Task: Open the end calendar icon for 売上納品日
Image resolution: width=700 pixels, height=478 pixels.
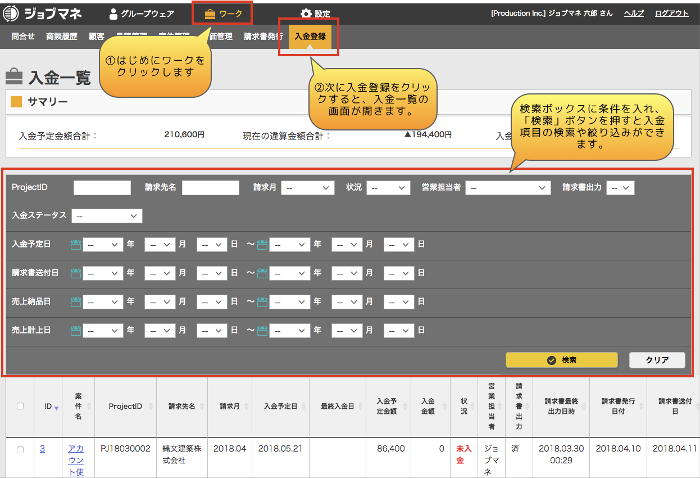Action: click(262, 302)
